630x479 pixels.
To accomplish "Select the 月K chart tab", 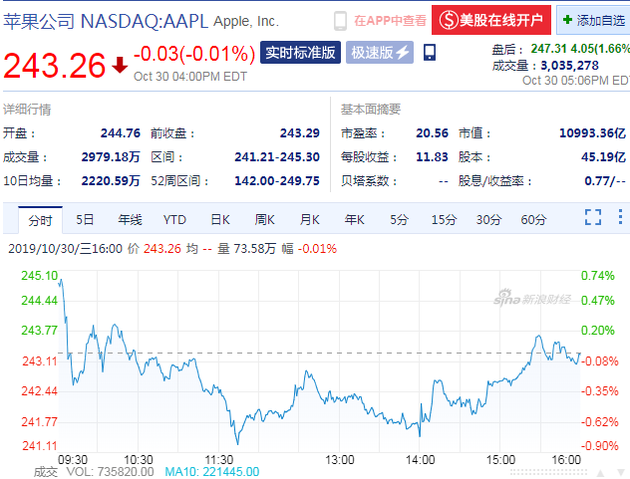I will point(309,220).
